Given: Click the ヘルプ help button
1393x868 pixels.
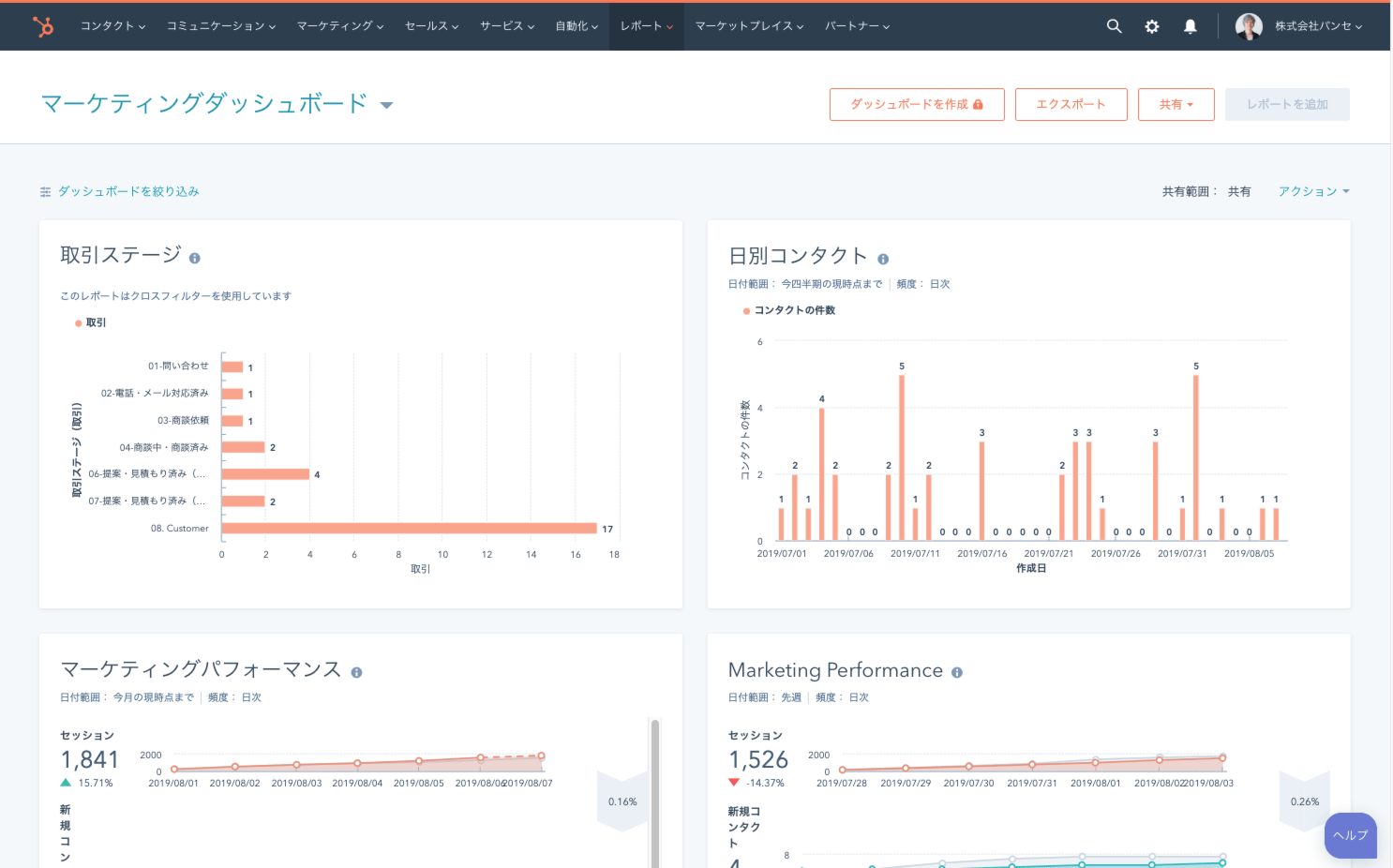Looking at the screenshot, I should (1350, 835).
